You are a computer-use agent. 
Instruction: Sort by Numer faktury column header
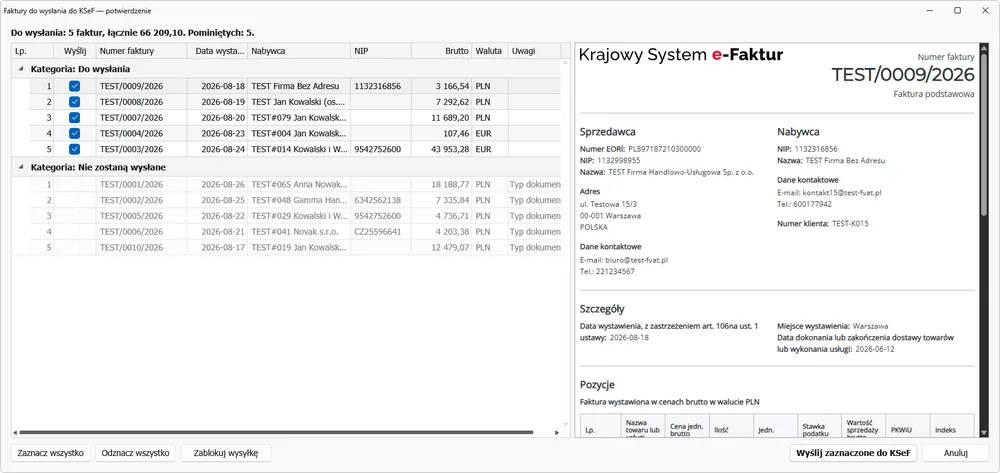(141, 51)
